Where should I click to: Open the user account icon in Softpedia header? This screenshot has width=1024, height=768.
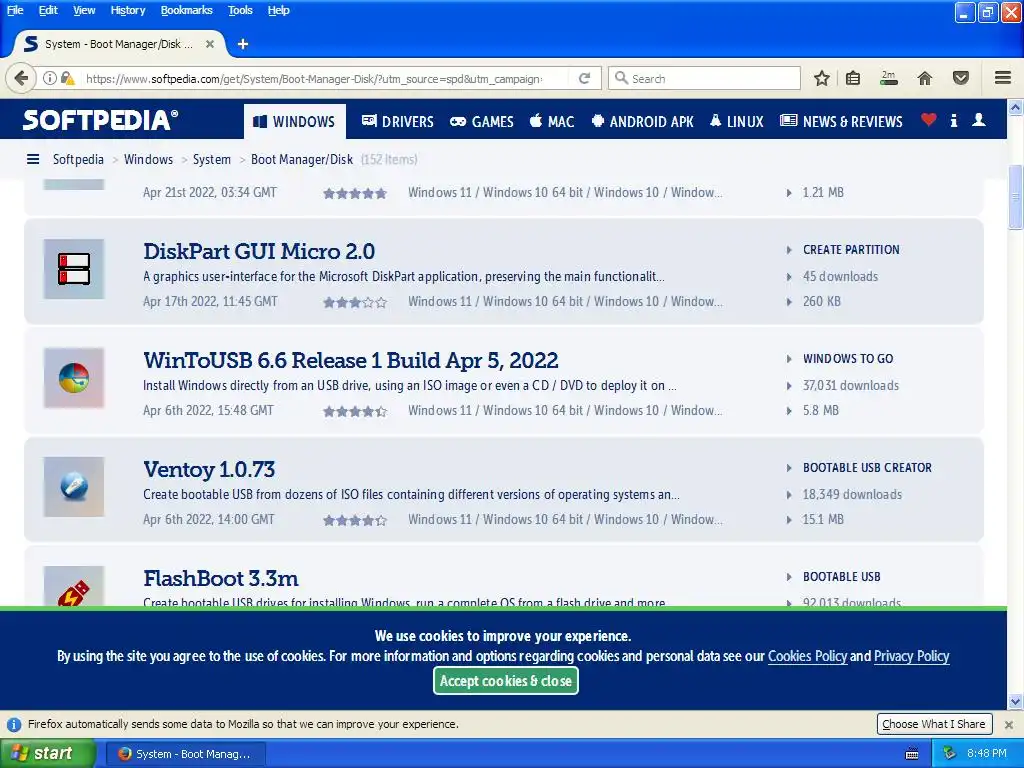coord(979,120)
